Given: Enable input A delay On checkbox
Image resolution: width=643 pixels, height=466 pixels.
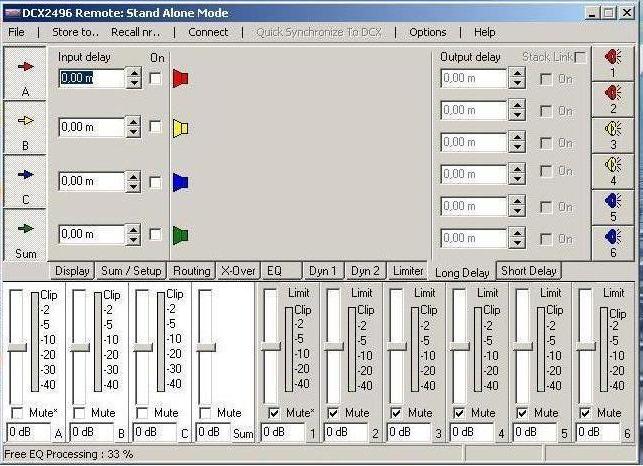Looking at the screenshot, I should click(155, 78).
